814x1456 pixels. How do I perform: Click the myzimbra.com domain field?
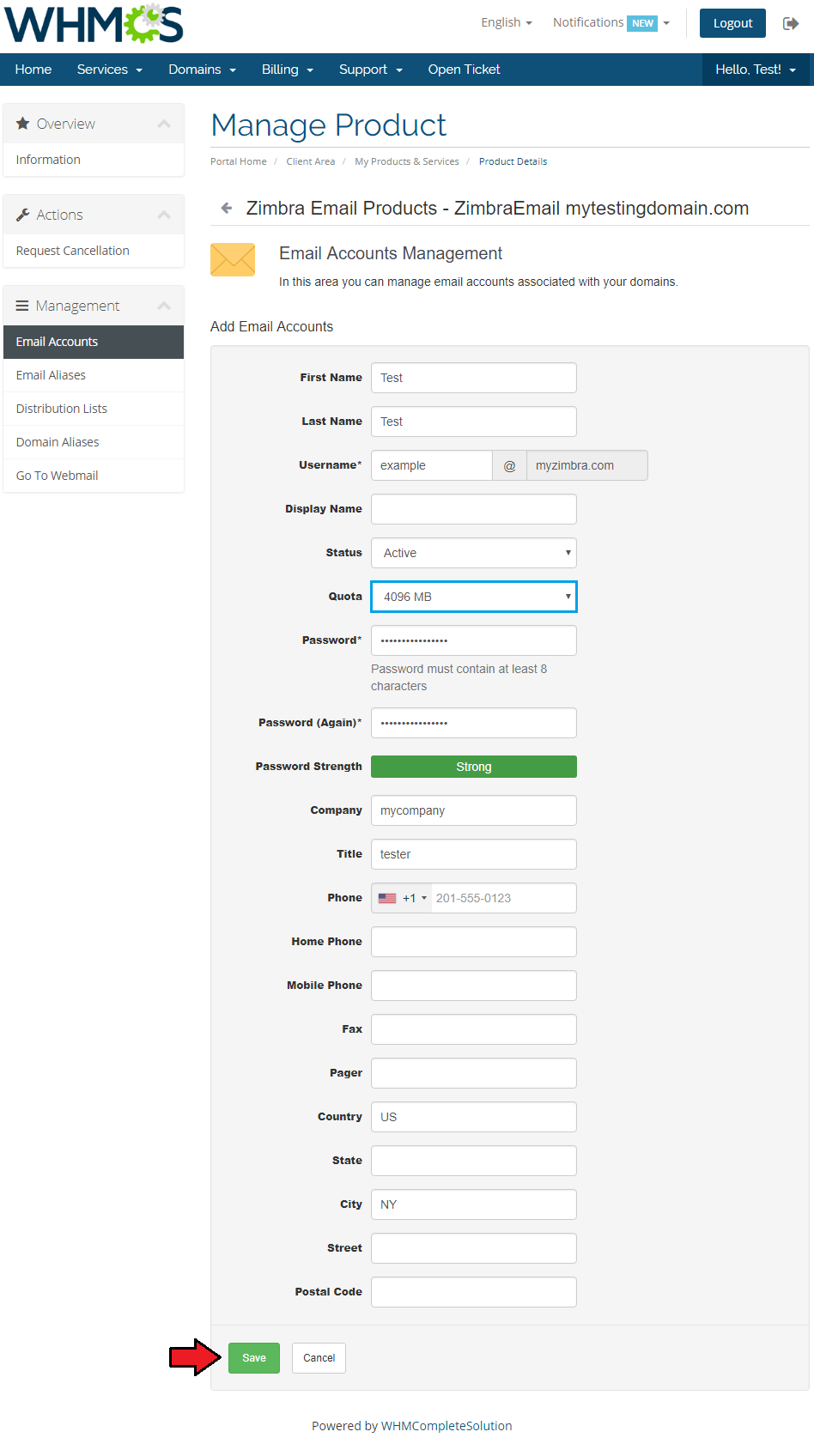coord(587,465)
